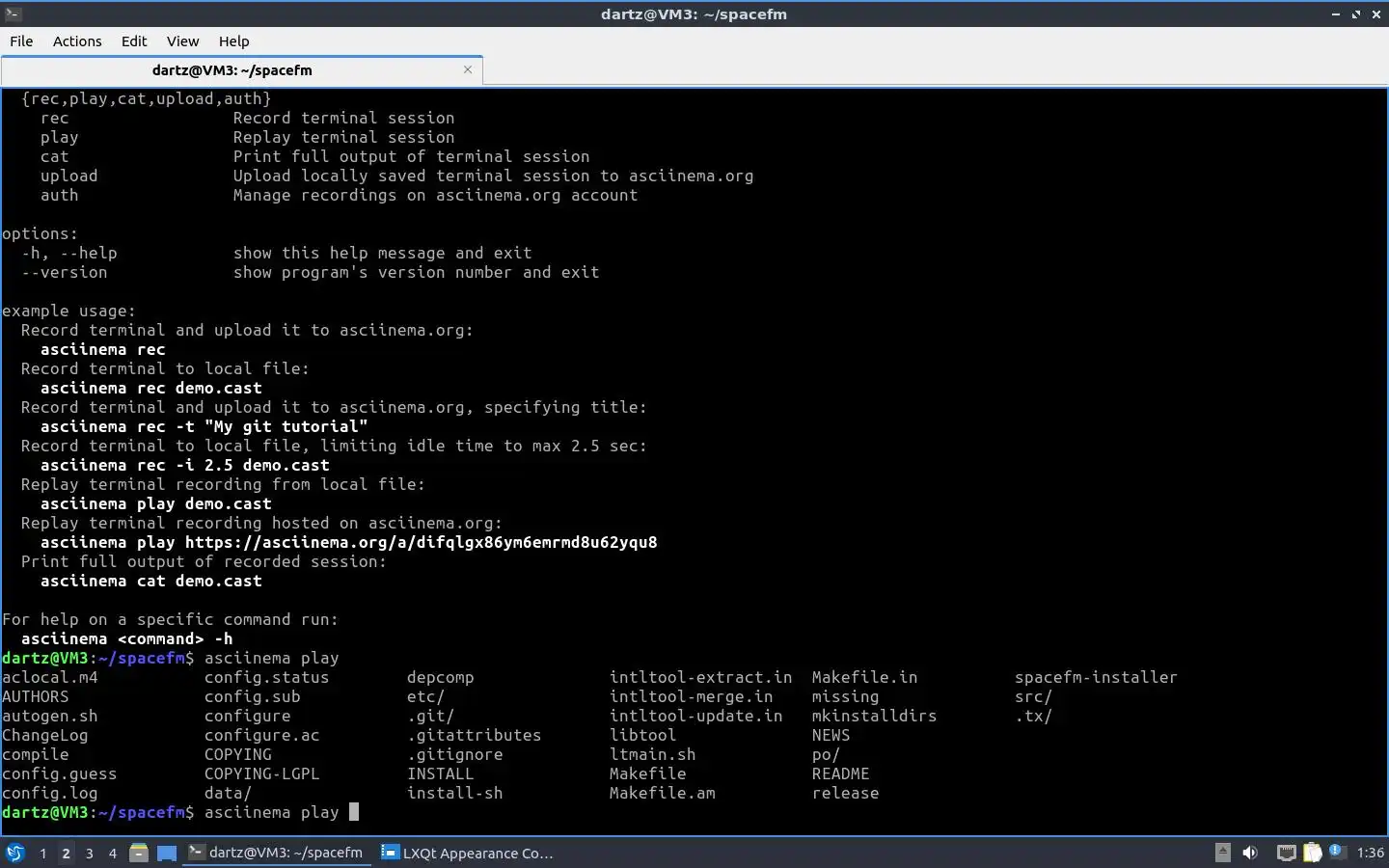This screenshot has width=1389, height=868.
Task: Click file name config.guess
Action: pos(60,773)
